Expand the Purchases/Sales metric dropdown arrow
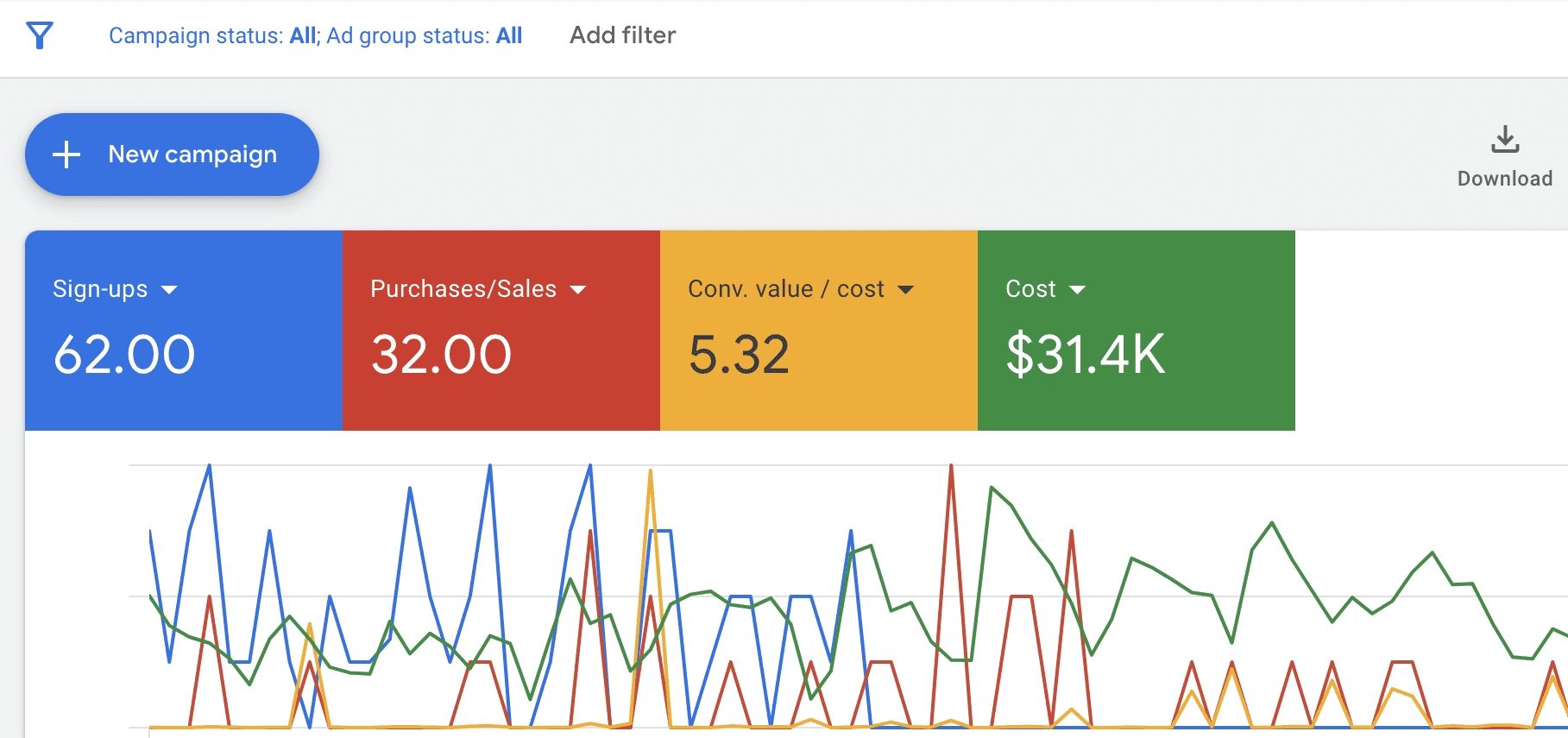The width and height of the screenshot is (1568, 738). click(578, 290)
